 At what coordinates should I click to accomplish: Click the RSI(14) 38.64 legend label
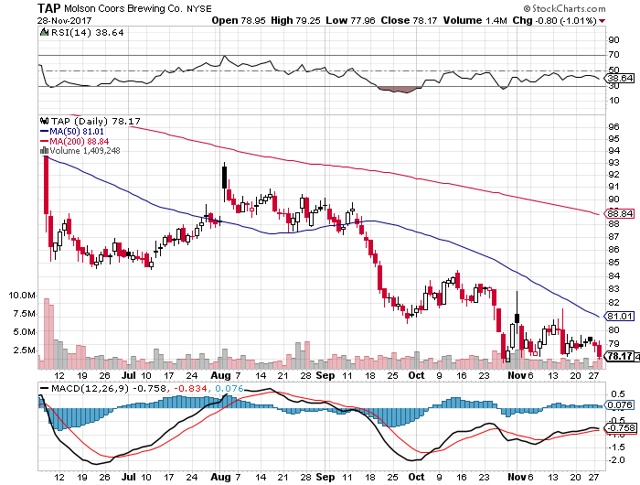87,33
